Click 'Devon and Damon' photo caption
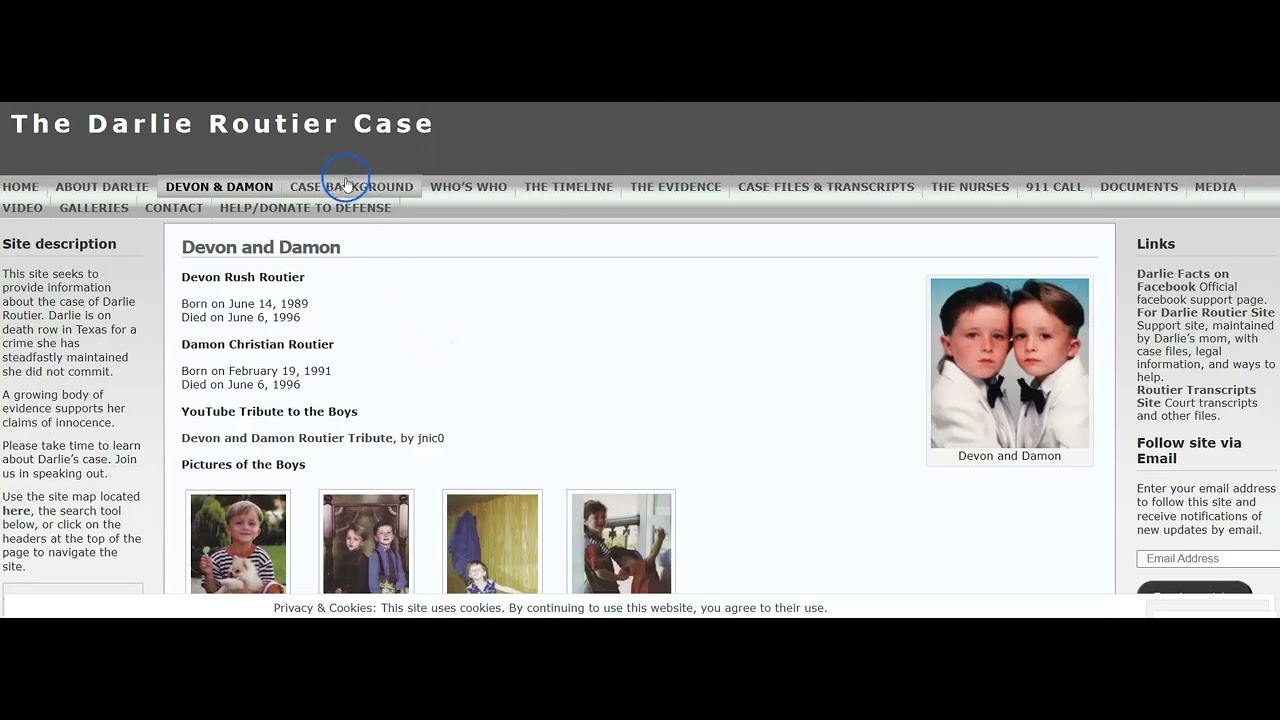The height and width of the screenshot is (720, 1280). tap(1009, 456)
